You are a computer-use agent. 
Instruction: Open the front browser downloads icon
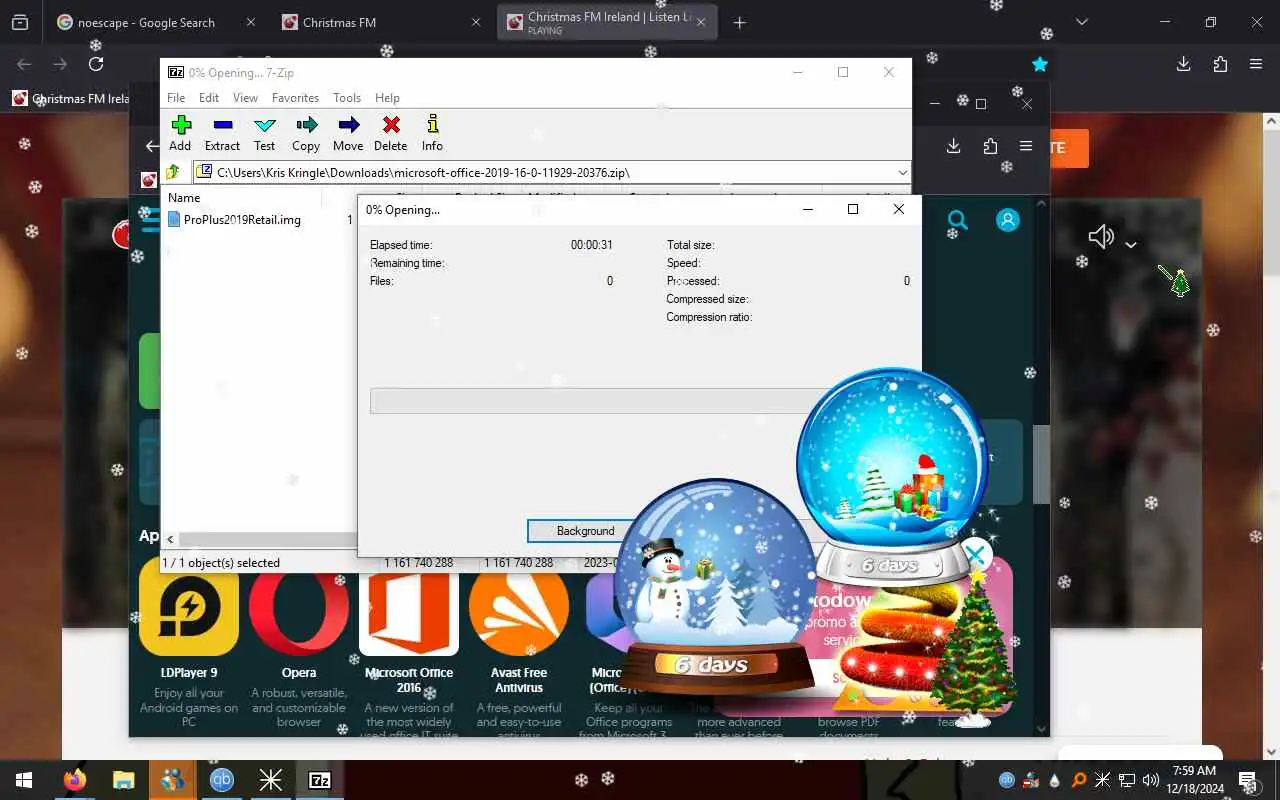tap(1184, 64)
